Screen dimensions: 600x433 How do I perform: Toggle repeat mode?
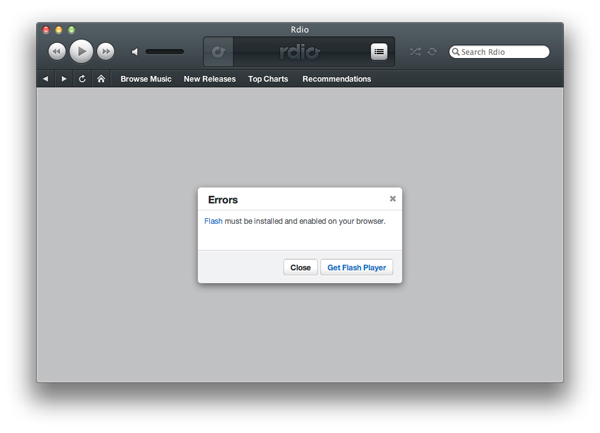(432, 52)
